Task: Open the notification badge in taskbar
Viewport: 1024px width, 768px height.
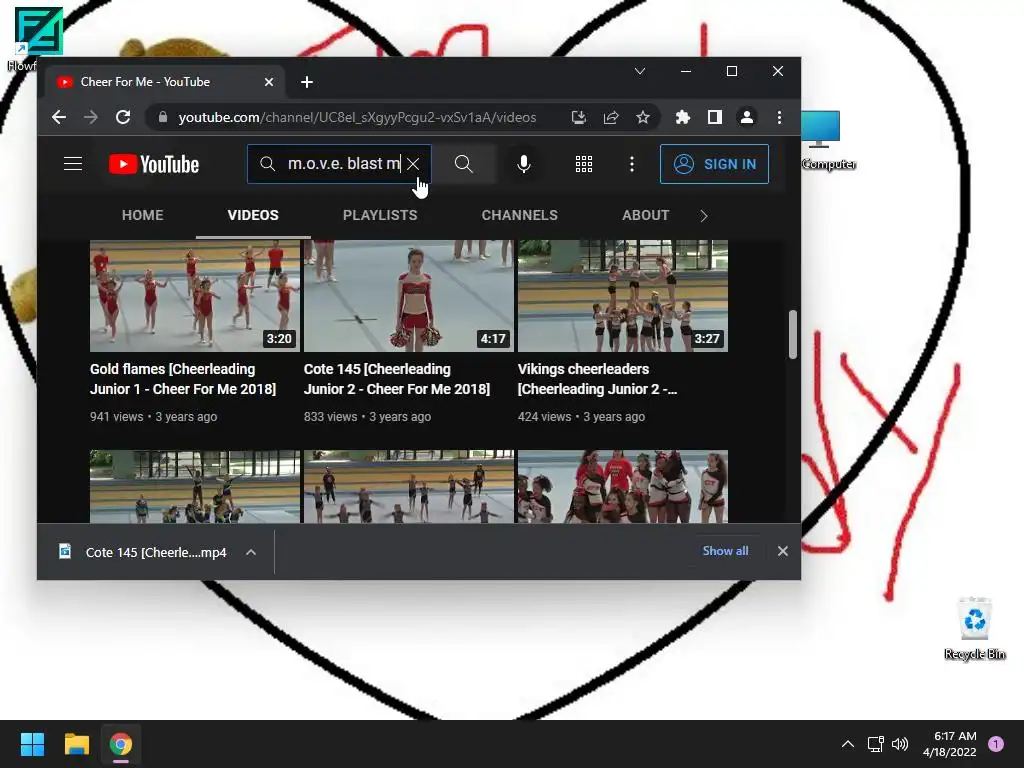Action: point(996,744)
